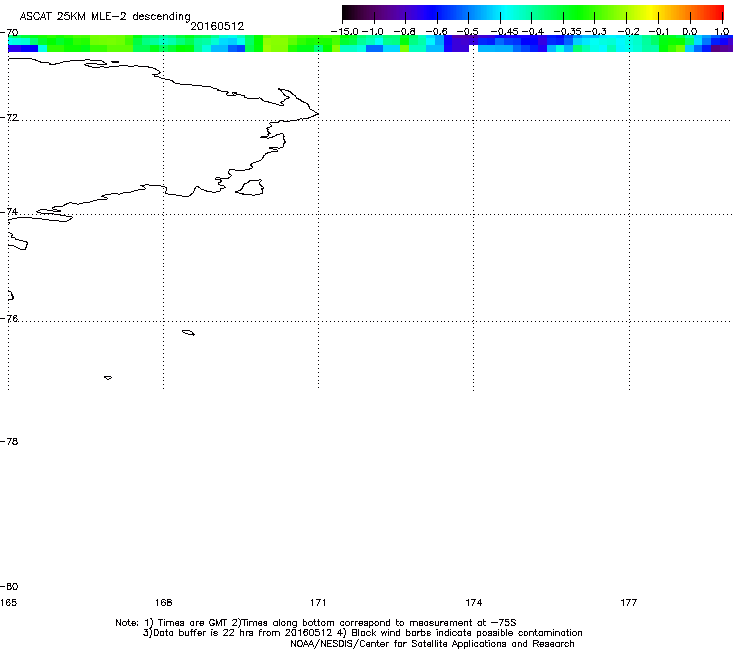Click the red end of the color bar
Viewport: 740px width, 650px height.
(x=717, y=12)
